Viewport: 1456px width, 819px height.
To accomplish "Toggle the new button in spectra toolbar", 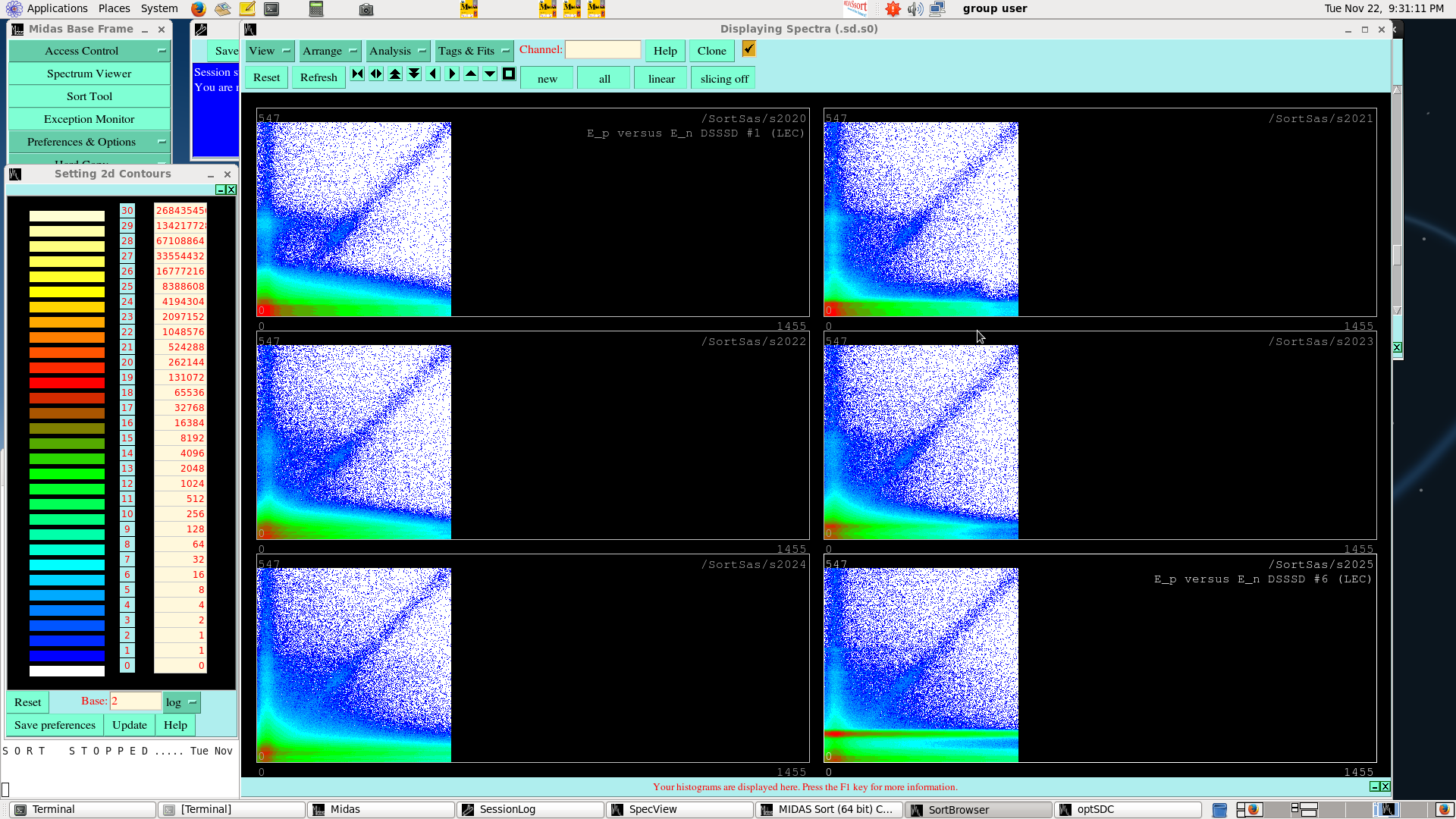I will tap(547, 78).
